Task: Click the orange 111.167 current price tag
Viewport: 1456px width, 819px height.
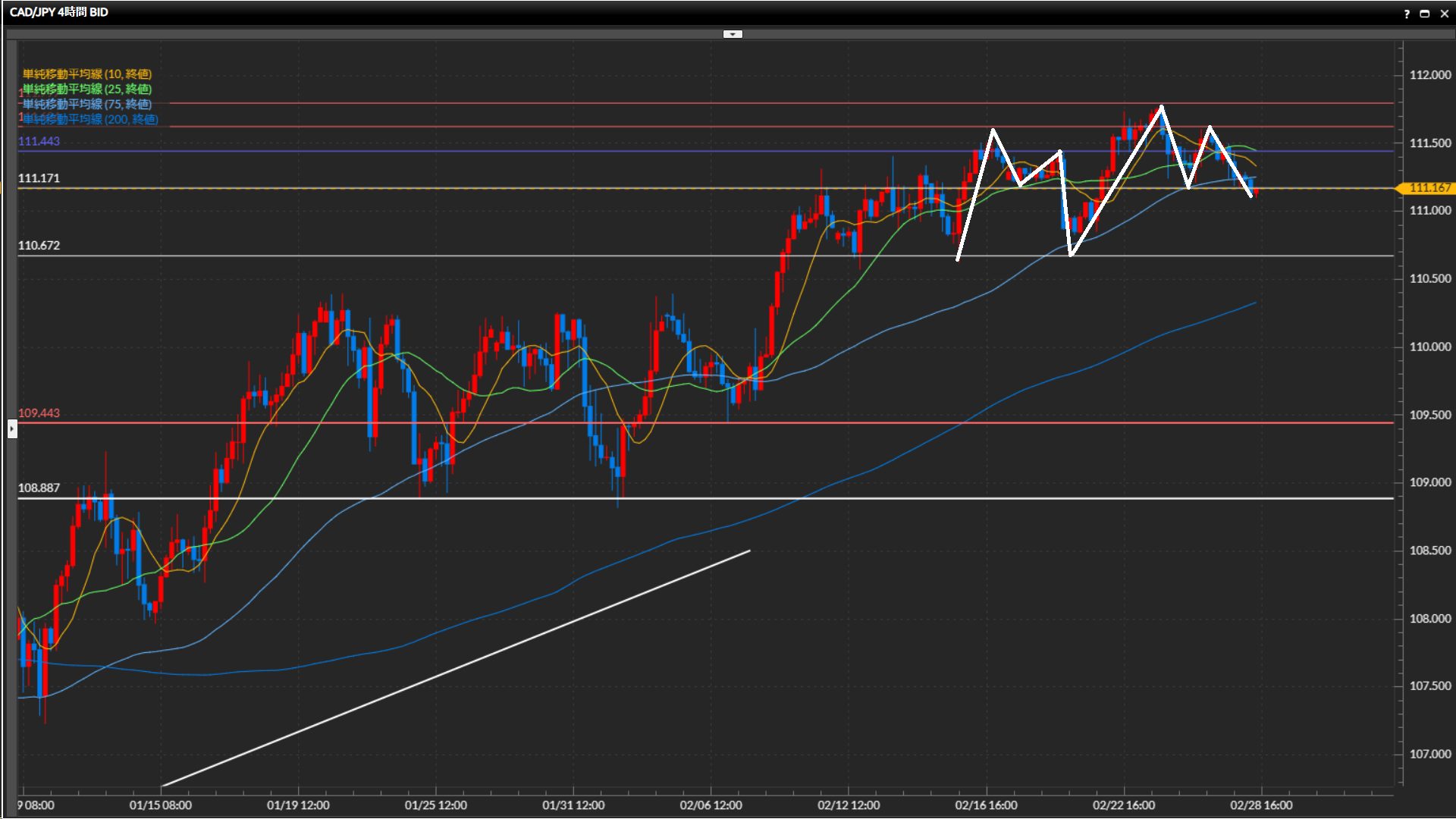Action: click(1429, 188)
